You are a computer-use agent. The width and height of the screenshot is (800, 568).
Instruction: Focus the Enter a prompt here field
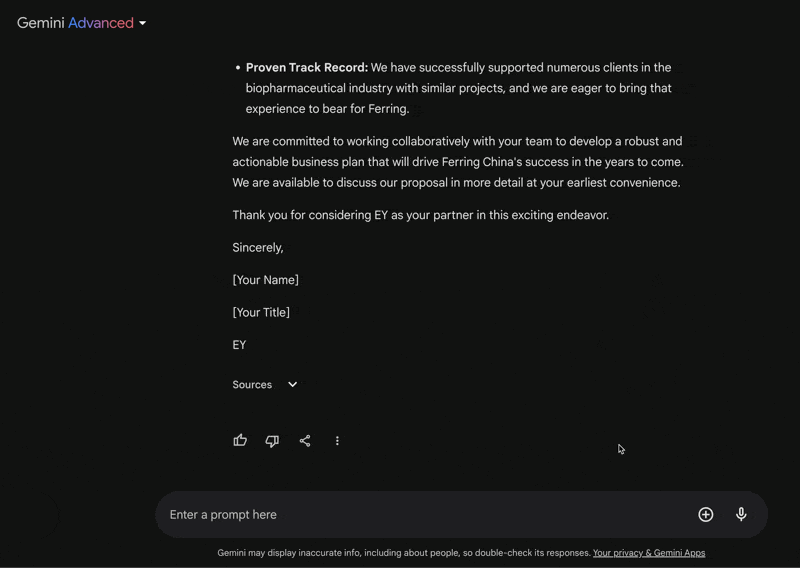pyautogui.click(x=429, y=514)
